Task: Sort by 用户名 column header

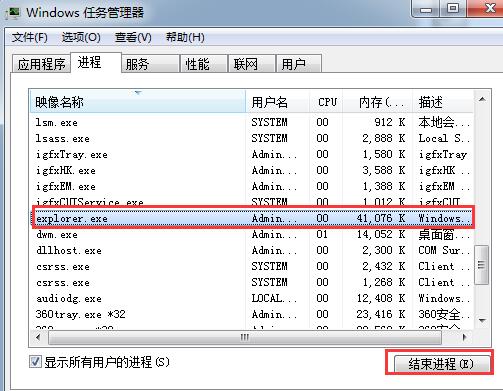Action: (x=278, y=102)
